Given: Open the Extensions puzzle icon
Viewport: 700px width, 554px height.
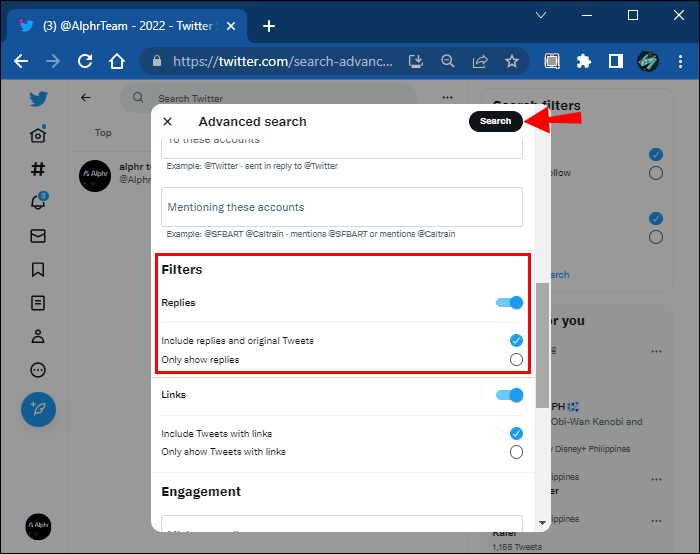Looking at the screenshot, I should coord(583,61).
